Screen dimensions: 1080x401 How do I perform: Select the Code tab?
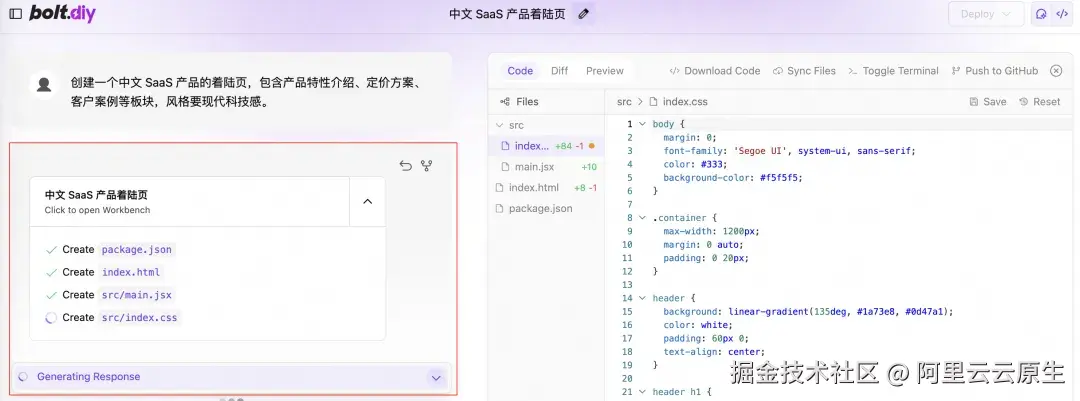(520, 70)
